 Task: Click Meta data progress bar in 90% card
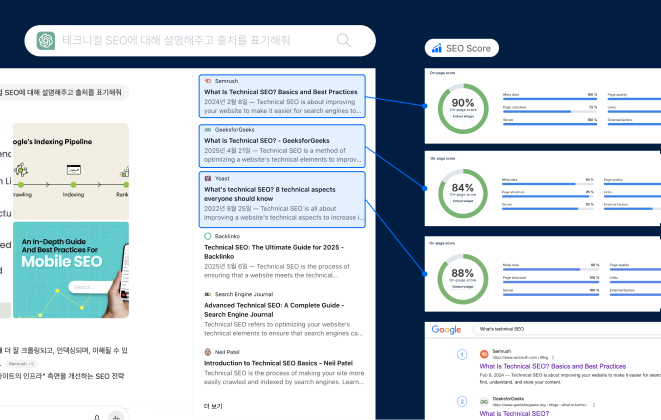click(x=550, y=99)
